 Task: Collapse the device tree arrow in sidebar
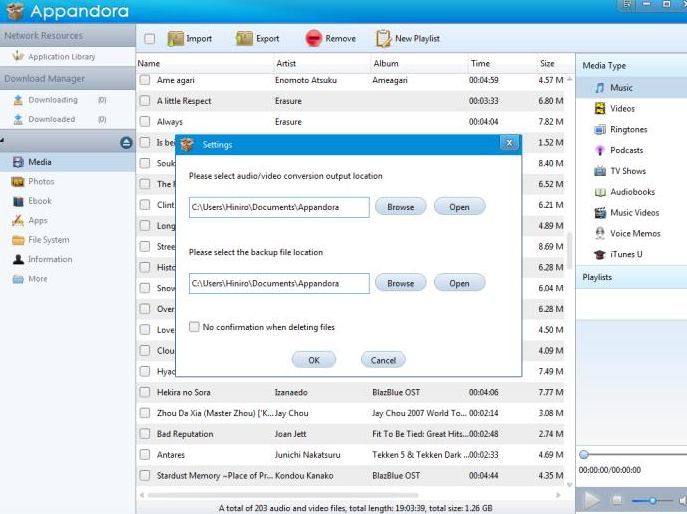click(2, 141)
